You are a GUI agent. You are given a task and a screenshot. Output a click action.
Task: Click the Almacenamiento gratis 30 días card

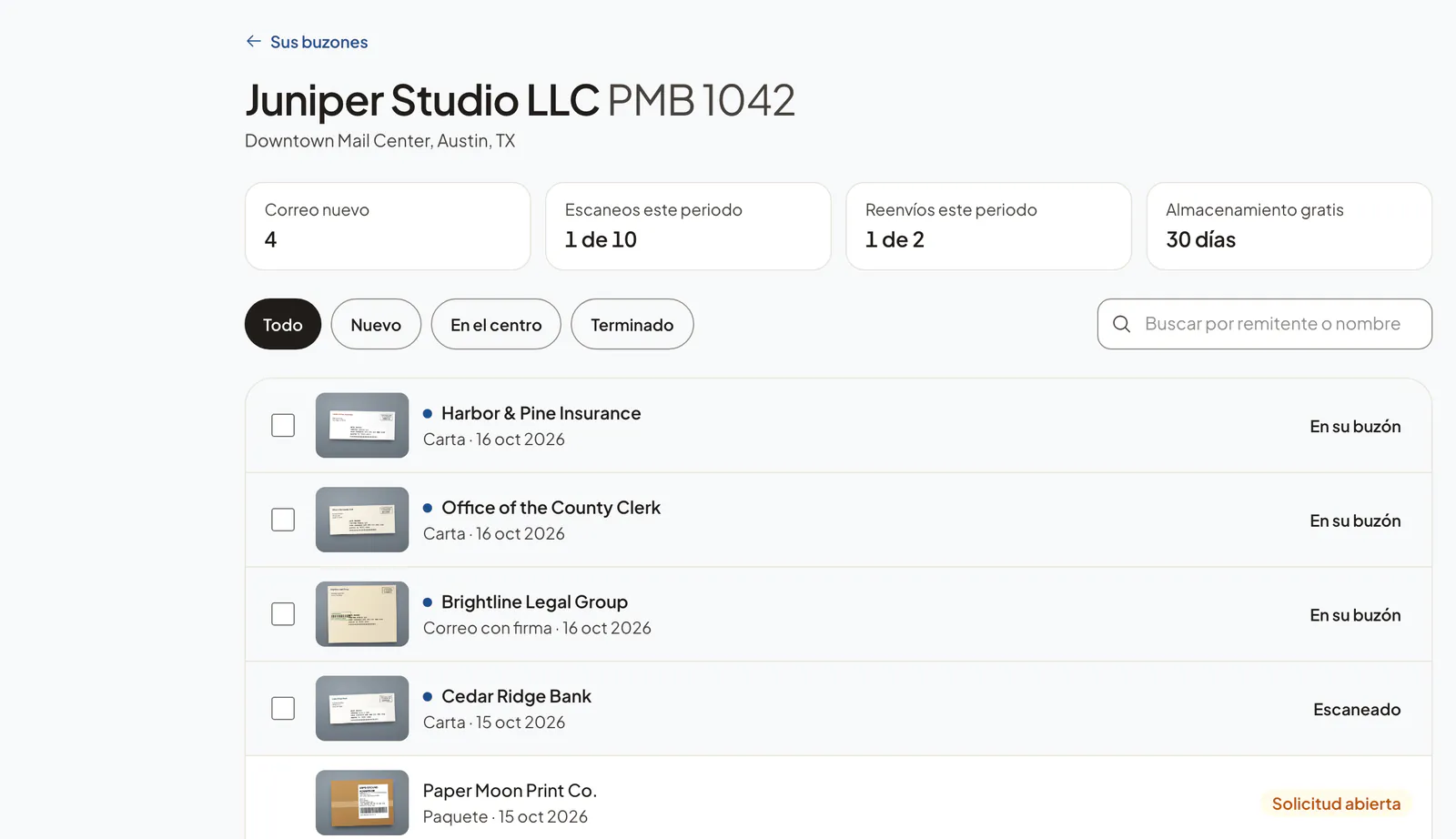(x=1289, y=226)
